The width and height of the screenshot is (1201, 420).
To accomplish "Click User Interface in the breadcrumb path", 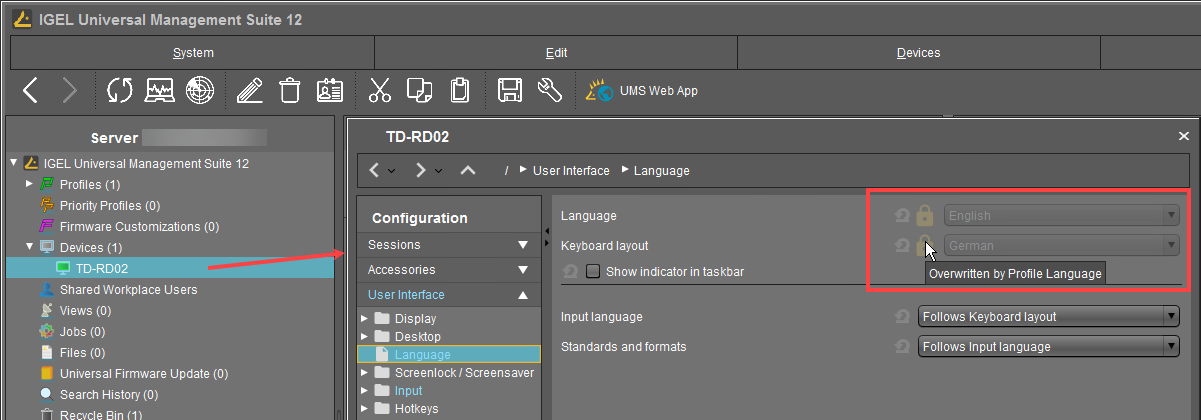I will tap(571, 171).
